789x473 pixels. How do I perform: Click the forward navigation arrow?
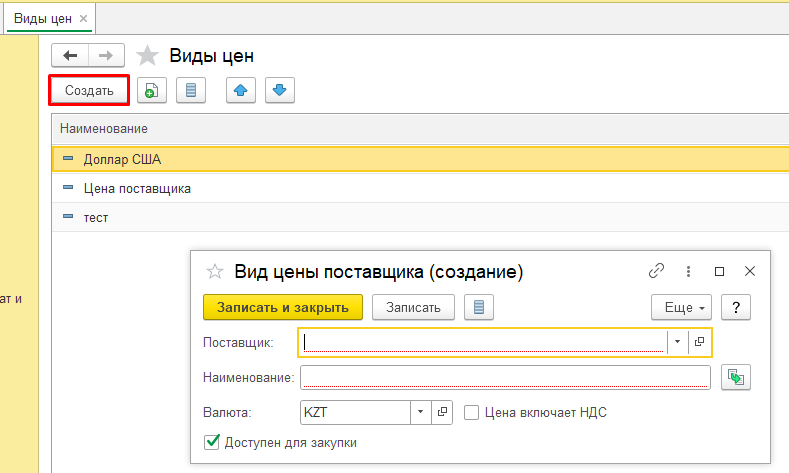107,56
